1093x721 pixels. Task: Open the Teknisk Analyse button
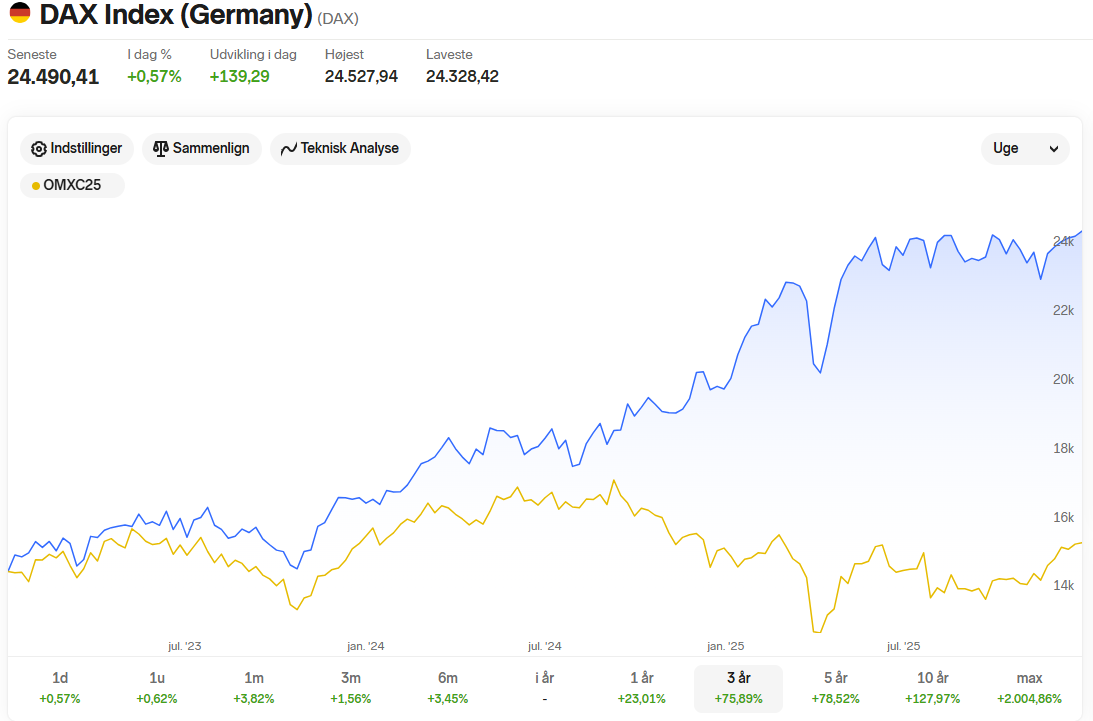(340, 149)
